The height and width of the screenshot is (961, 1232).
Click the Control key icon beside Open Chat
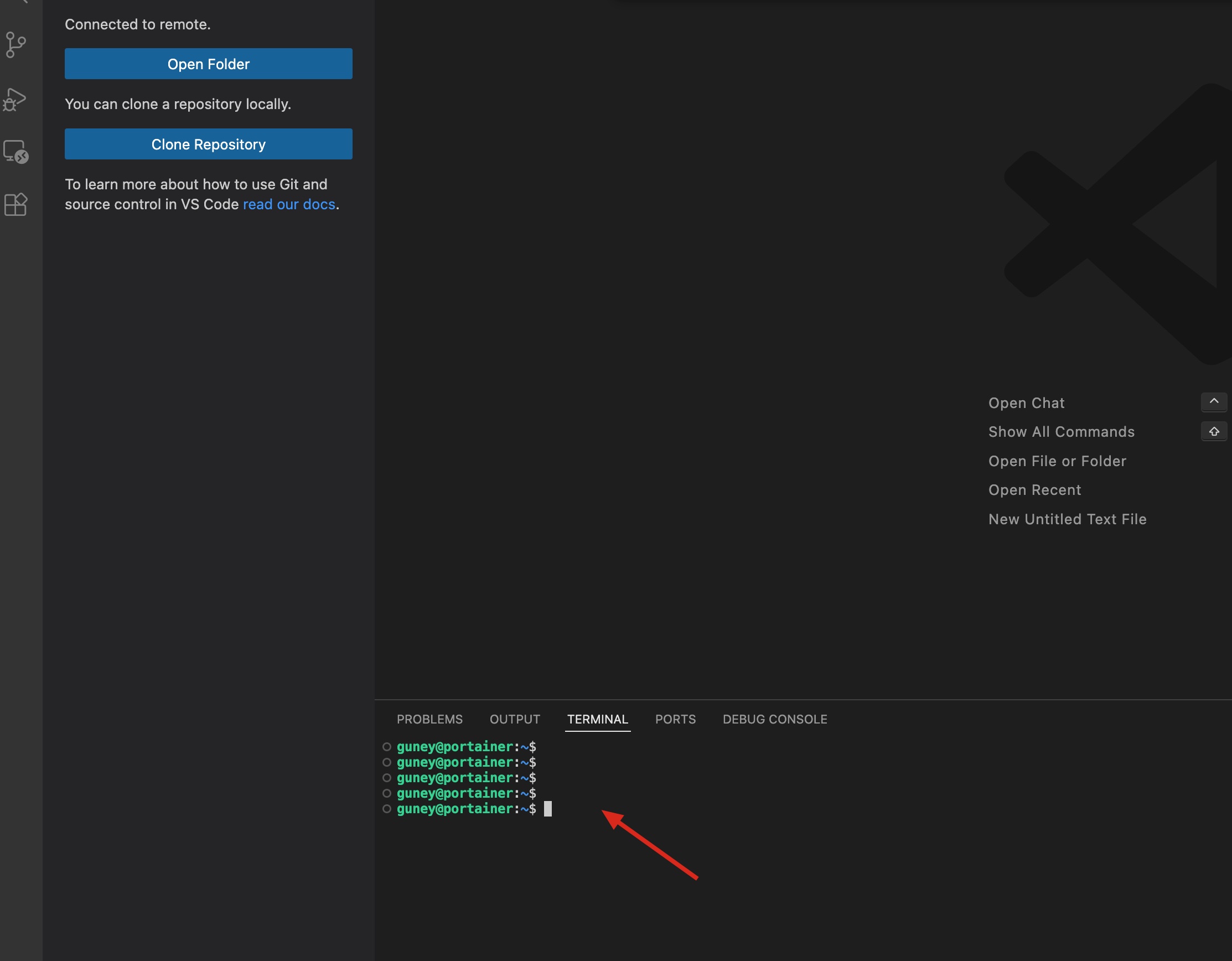click(1214, 402)
